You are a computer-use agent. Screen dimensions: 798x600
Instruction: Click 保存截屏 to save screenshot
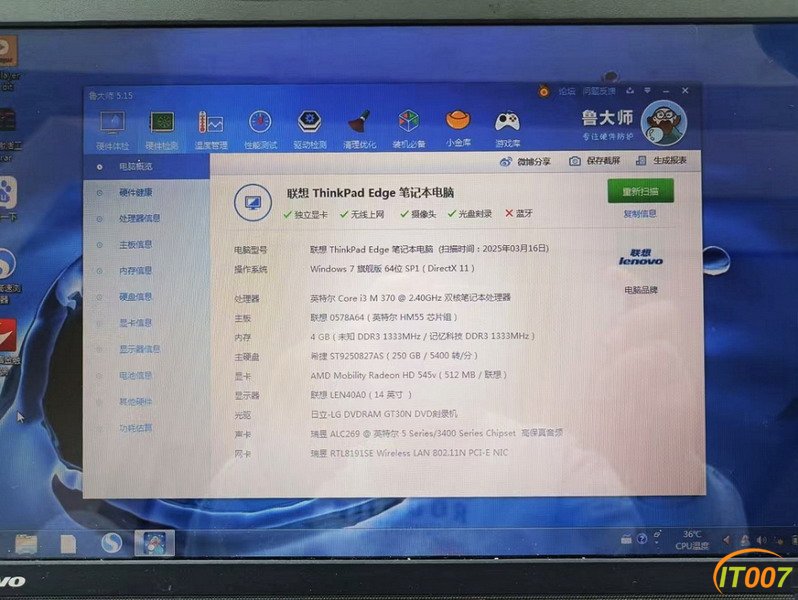pyautogui.click(x=594, y=161)
